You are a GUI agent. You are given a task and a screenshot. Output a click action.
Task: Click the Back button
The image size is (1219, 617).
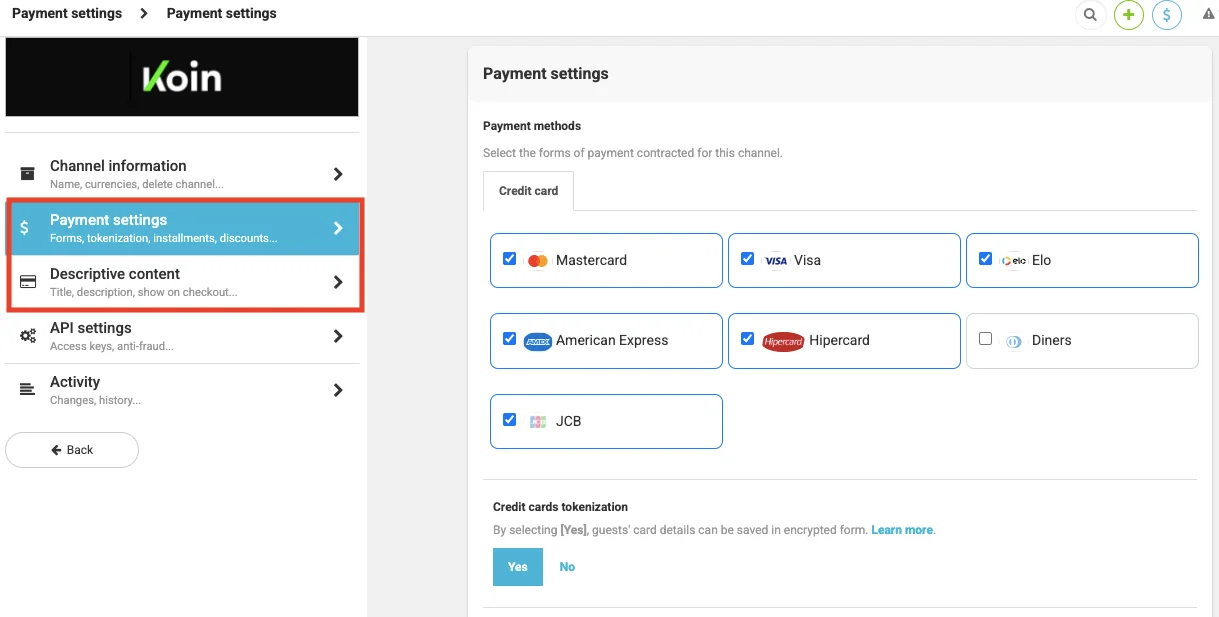pyautogui.click(x=72, y=450)
